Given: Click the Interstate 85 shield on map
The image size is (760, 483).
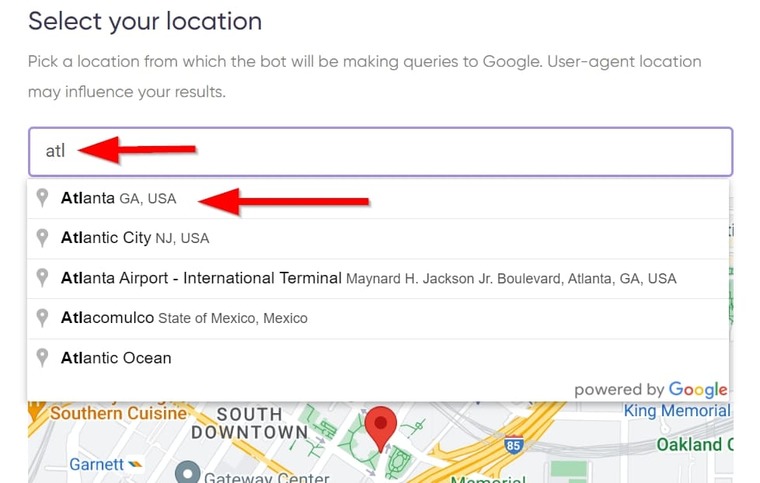Looking at the screenshot, I should coord(513,444).
